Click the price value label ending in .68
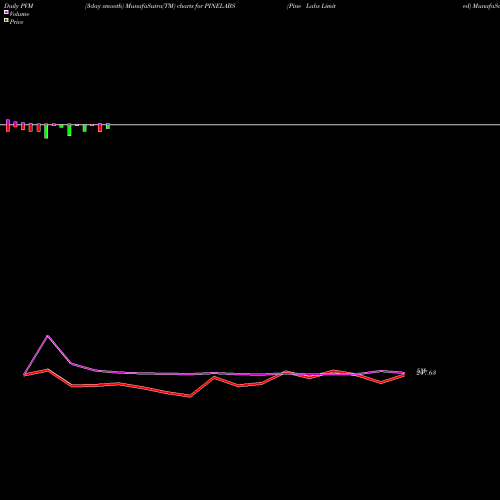This screenshot has height=500, width=500. (x=426, y=372)
